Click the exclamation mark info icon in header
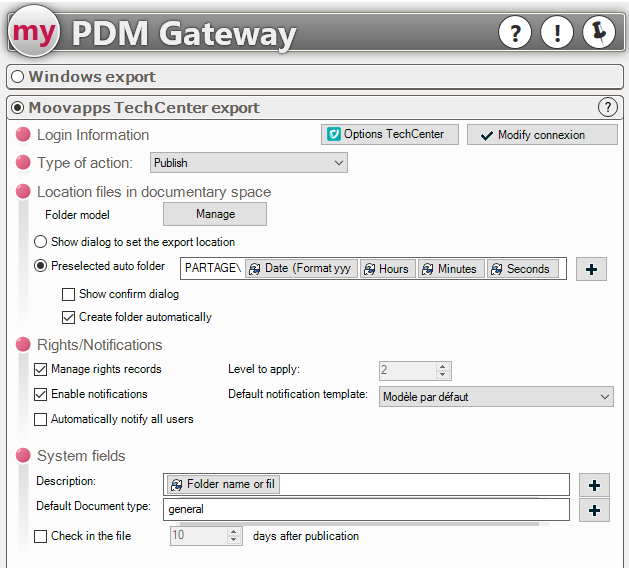 click(x=557, y=33)
